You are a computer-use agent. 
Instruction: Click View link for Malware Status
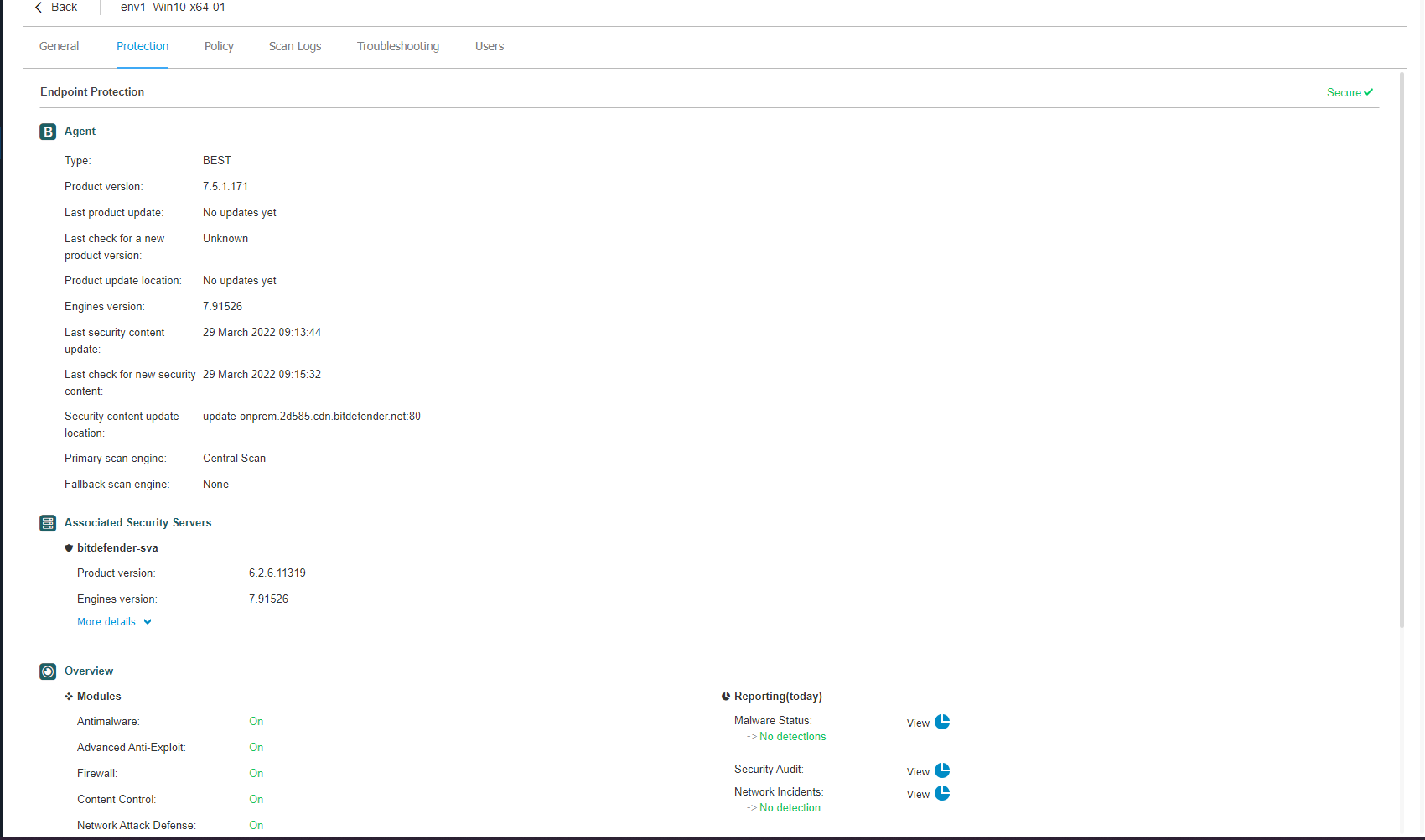pyautogui.click(x=918, y=723)
